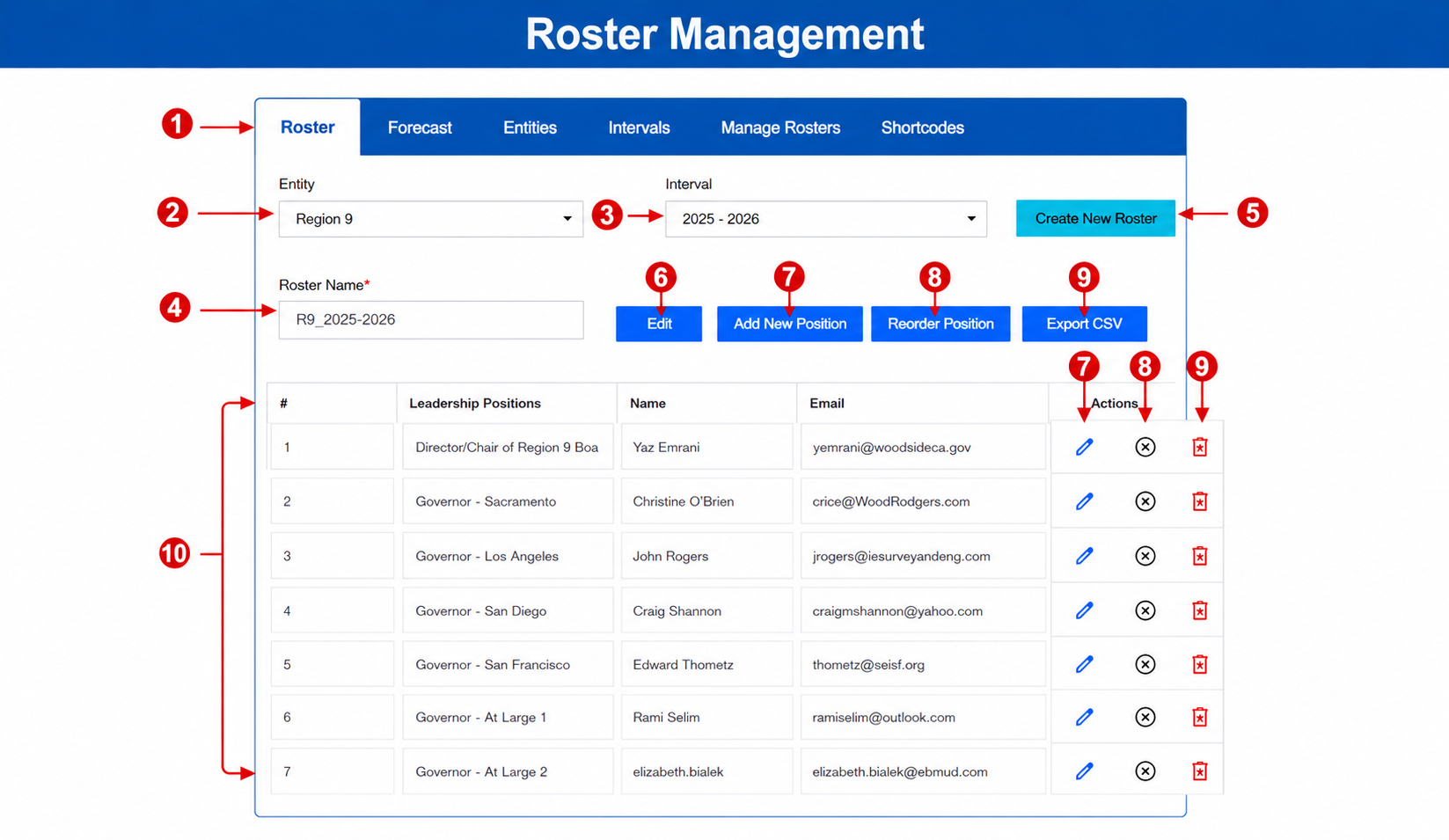Screen dimensions: 1449x840
Task: Click the trash icon in the Governor - San Diego row
Action: click(x=1200, y=610)
